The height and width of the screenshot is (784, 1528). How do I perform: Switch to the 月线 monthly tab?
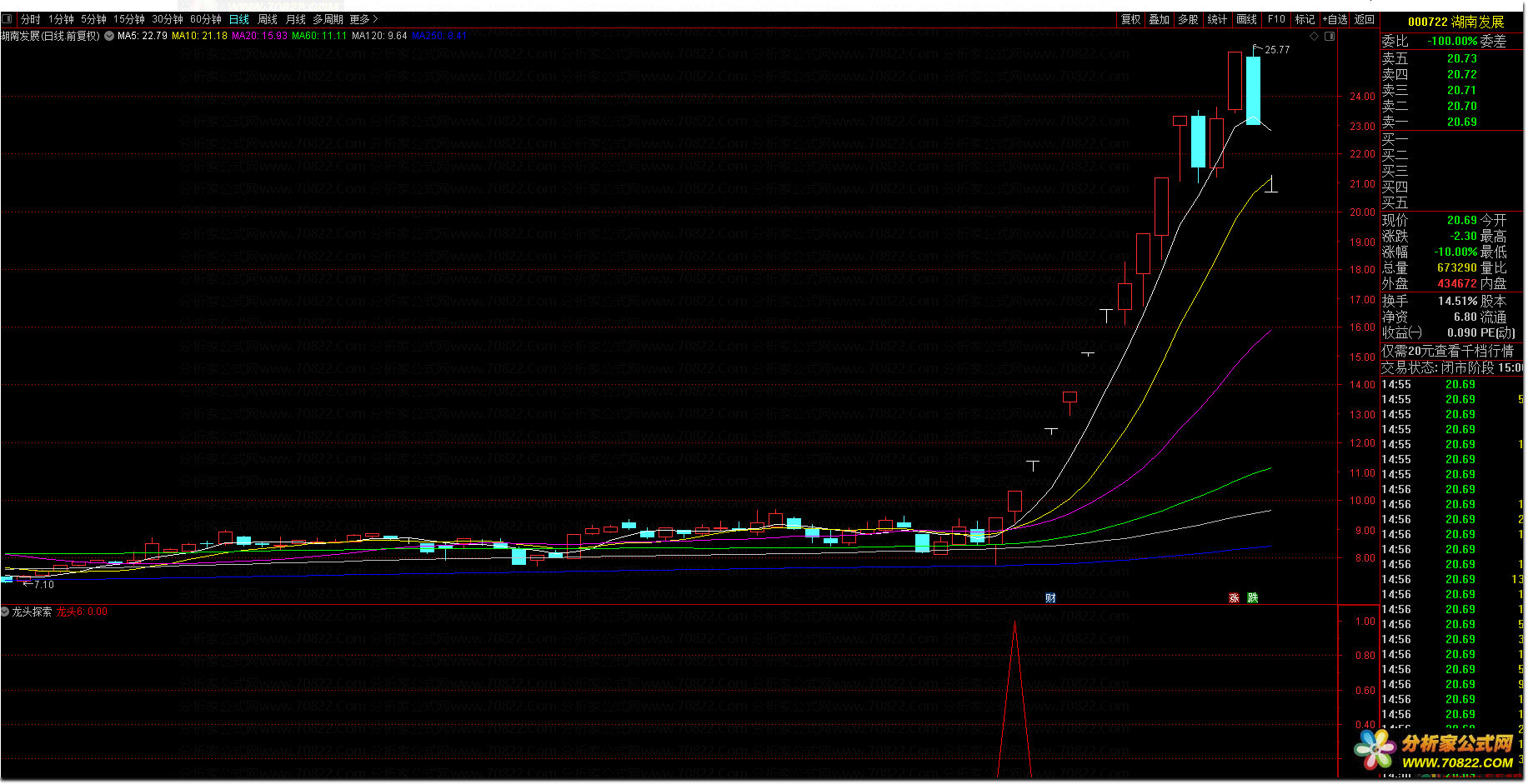pos(296,19)
